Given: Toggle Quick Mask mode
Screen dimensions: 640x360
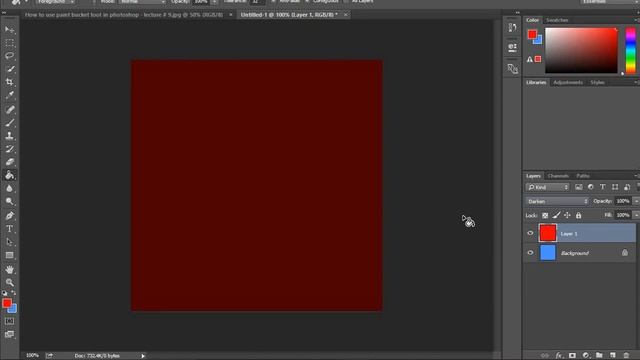Looking at the screenshot, I should point(9,321).
